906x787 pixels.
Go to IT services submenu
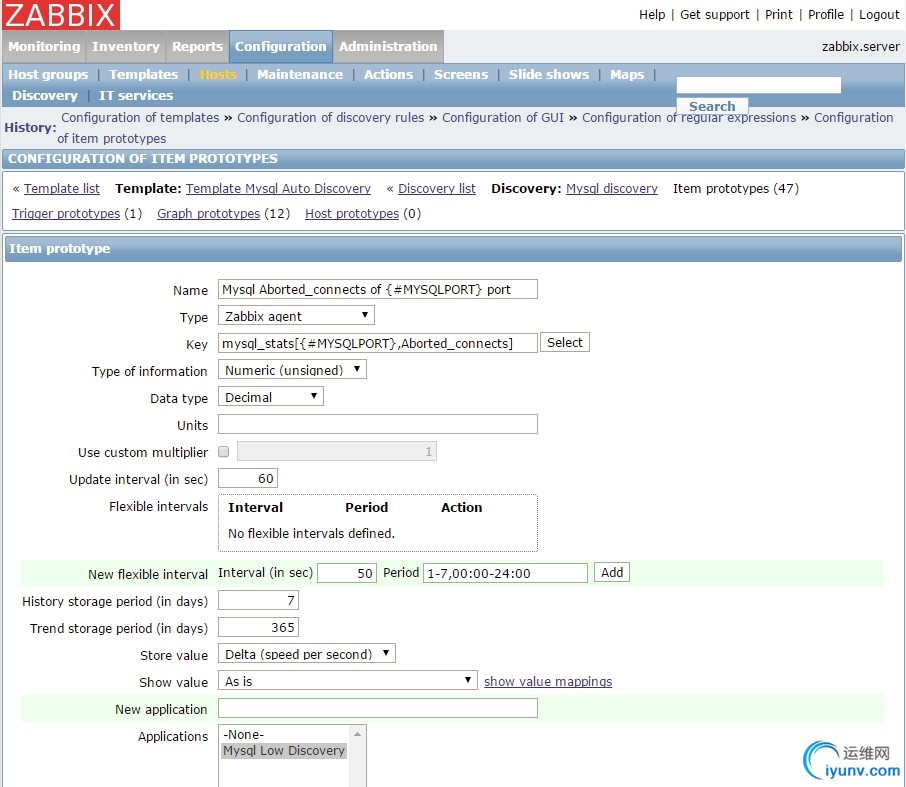[136, 95]
